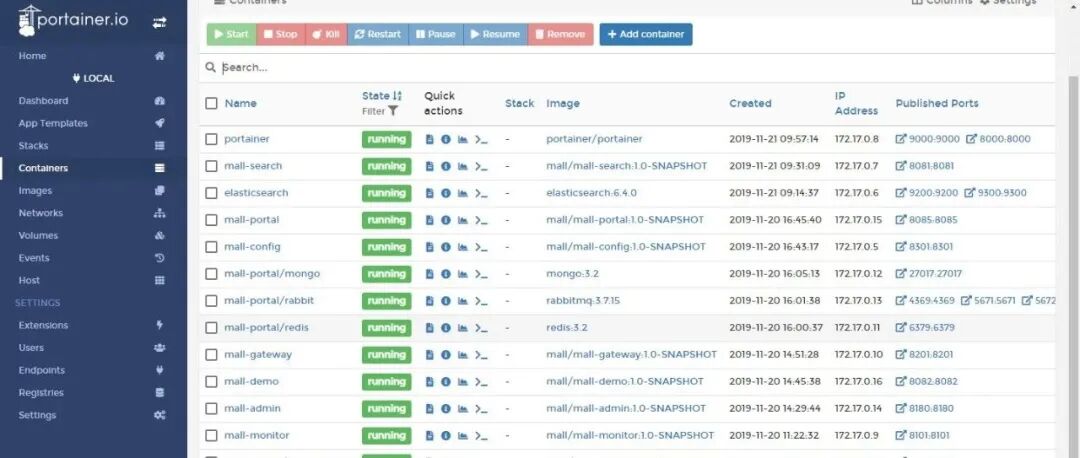1080x458 pixels.
Task: Click the Stop button
Action: point(280,34)
